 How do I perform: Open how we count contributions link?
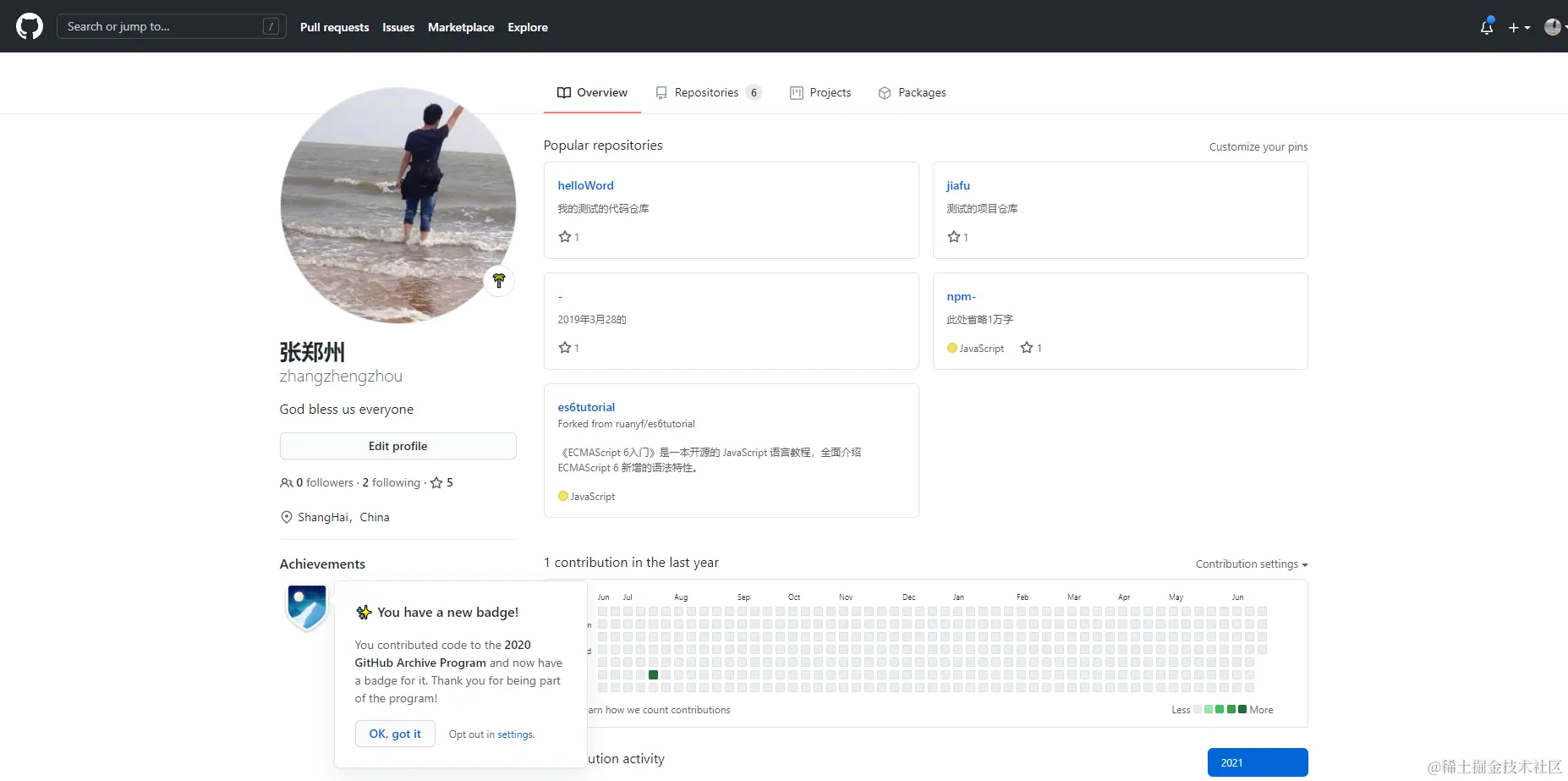coord(660,710)
